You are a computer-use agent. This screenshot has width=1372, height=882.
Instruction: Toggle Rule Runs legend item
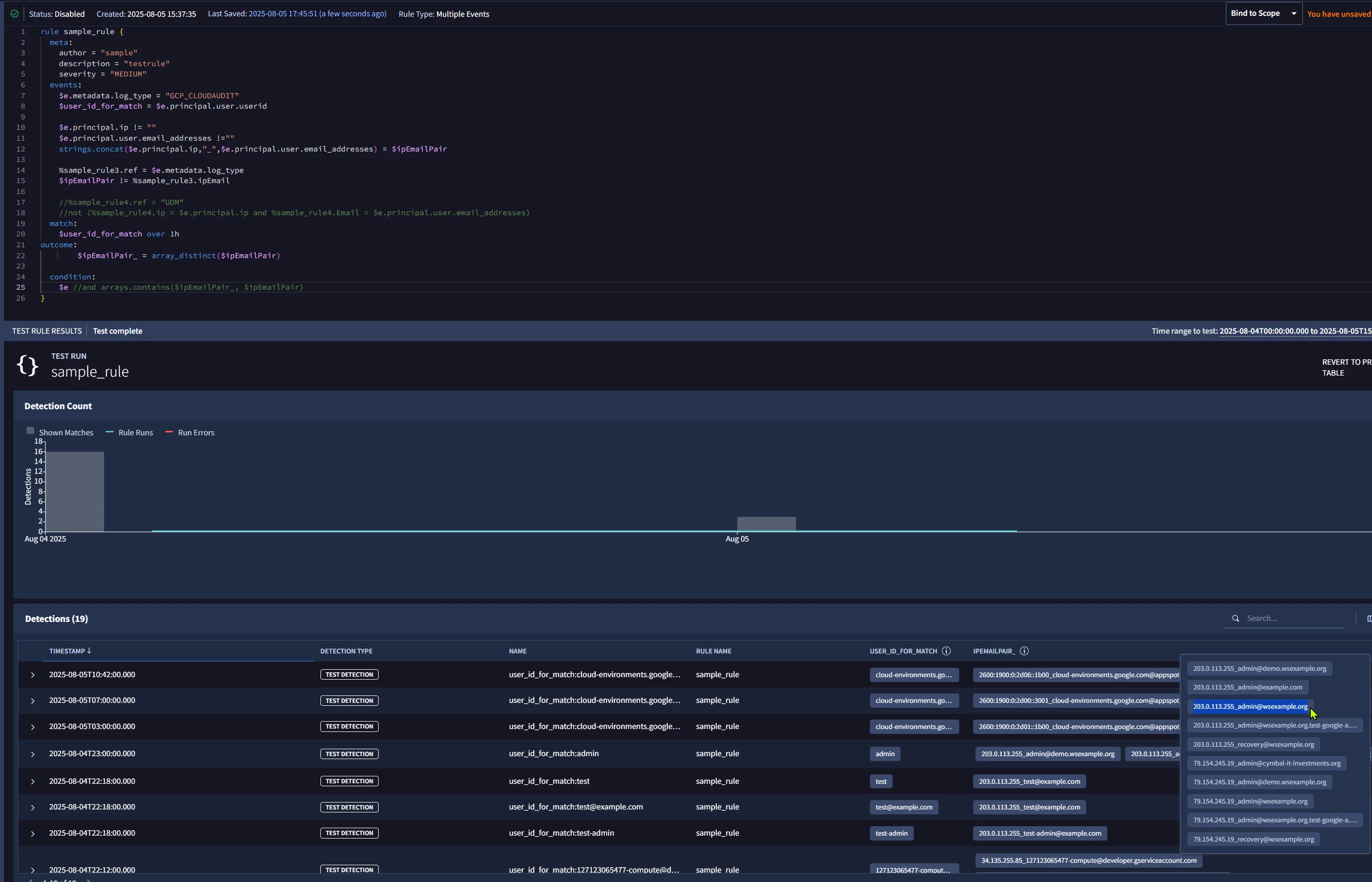[129, 432]
